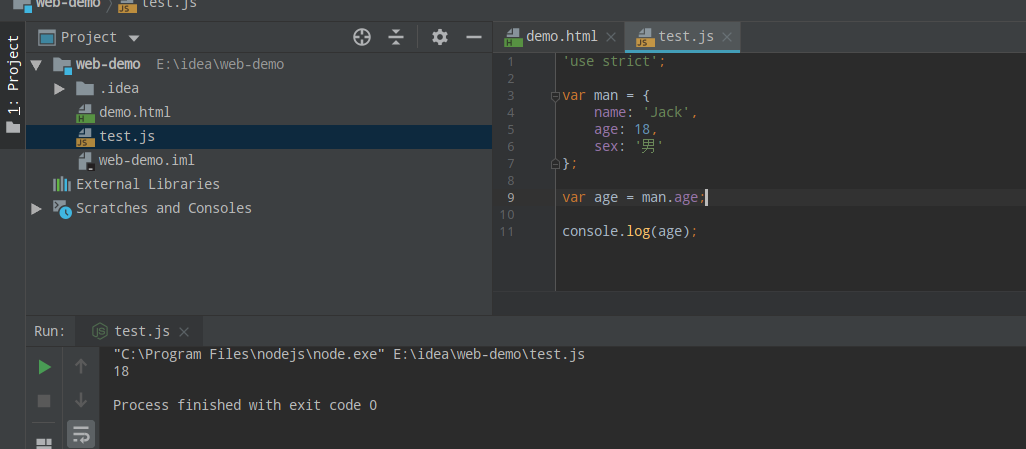Close the test.js editor tab

point(727,37)
